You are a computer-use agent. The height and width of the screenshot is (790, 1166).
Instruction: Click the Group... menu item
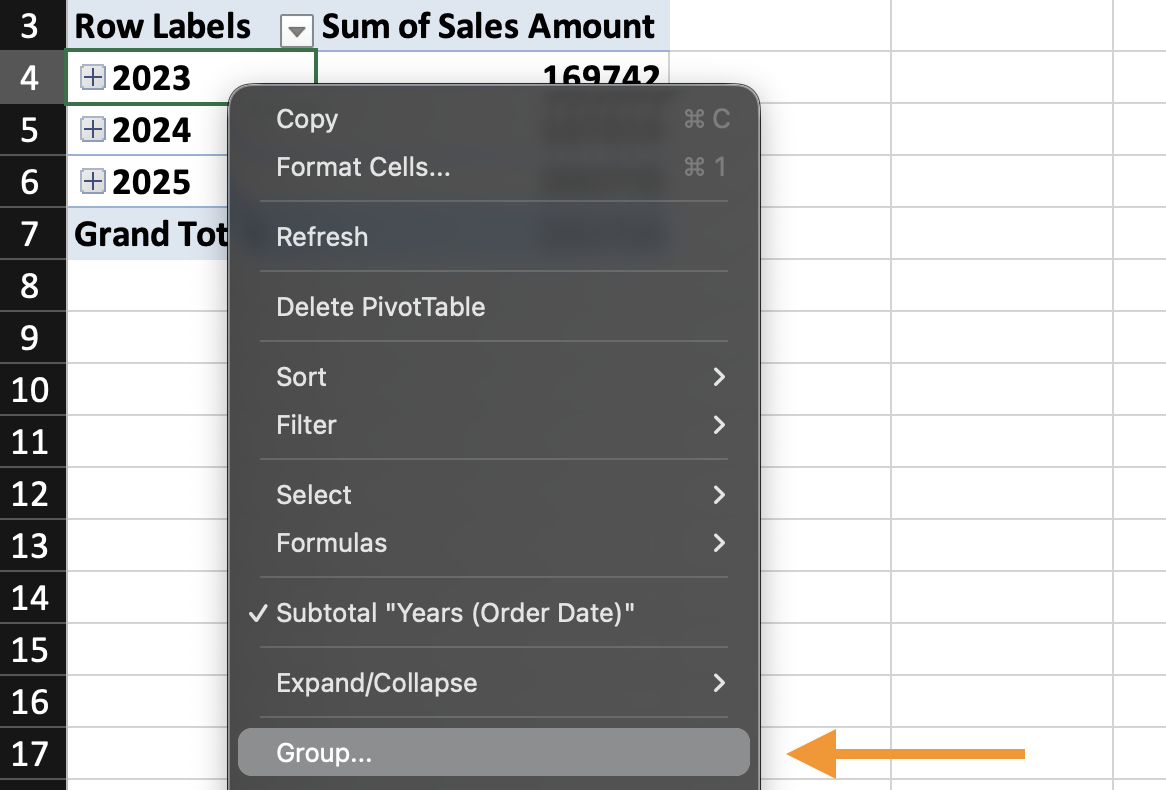[324, 753]
